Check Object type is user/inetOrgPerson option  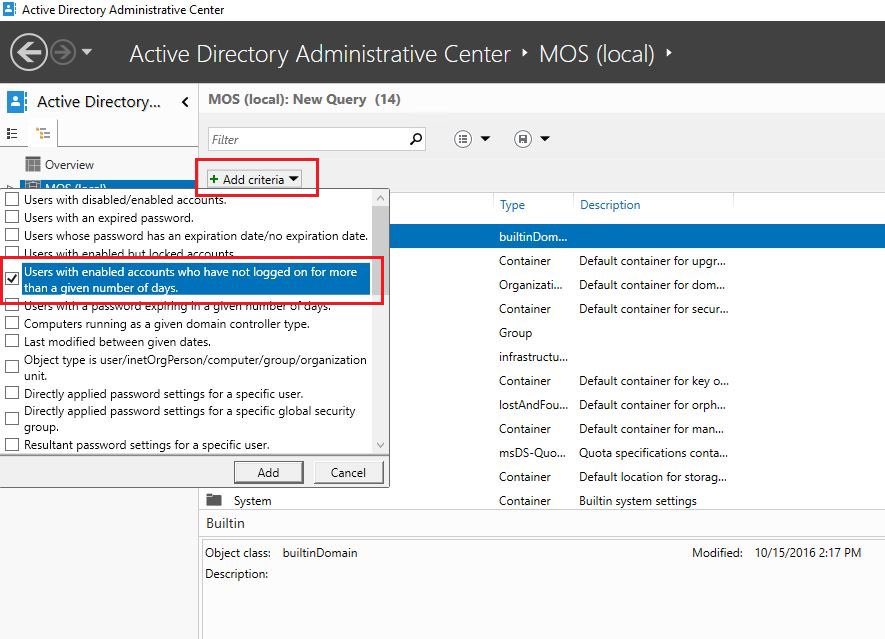12,367
